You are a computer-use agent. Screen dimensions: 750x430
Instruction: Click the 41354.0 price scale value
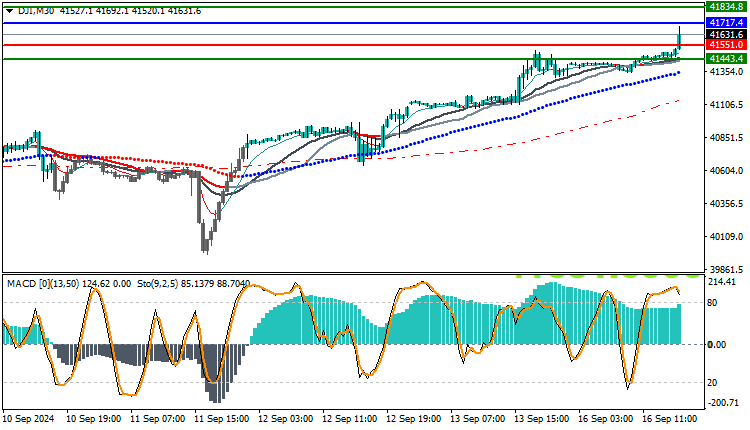[x=726, y=72]
